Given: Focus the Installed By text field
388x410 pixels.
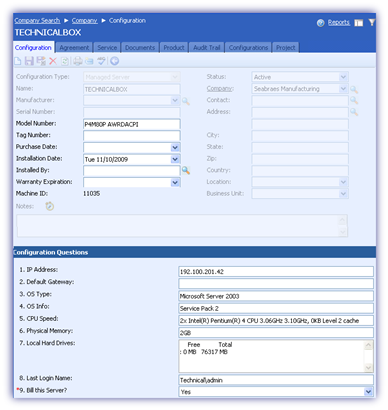Looking at the screenshot, I should coord(132,171).
